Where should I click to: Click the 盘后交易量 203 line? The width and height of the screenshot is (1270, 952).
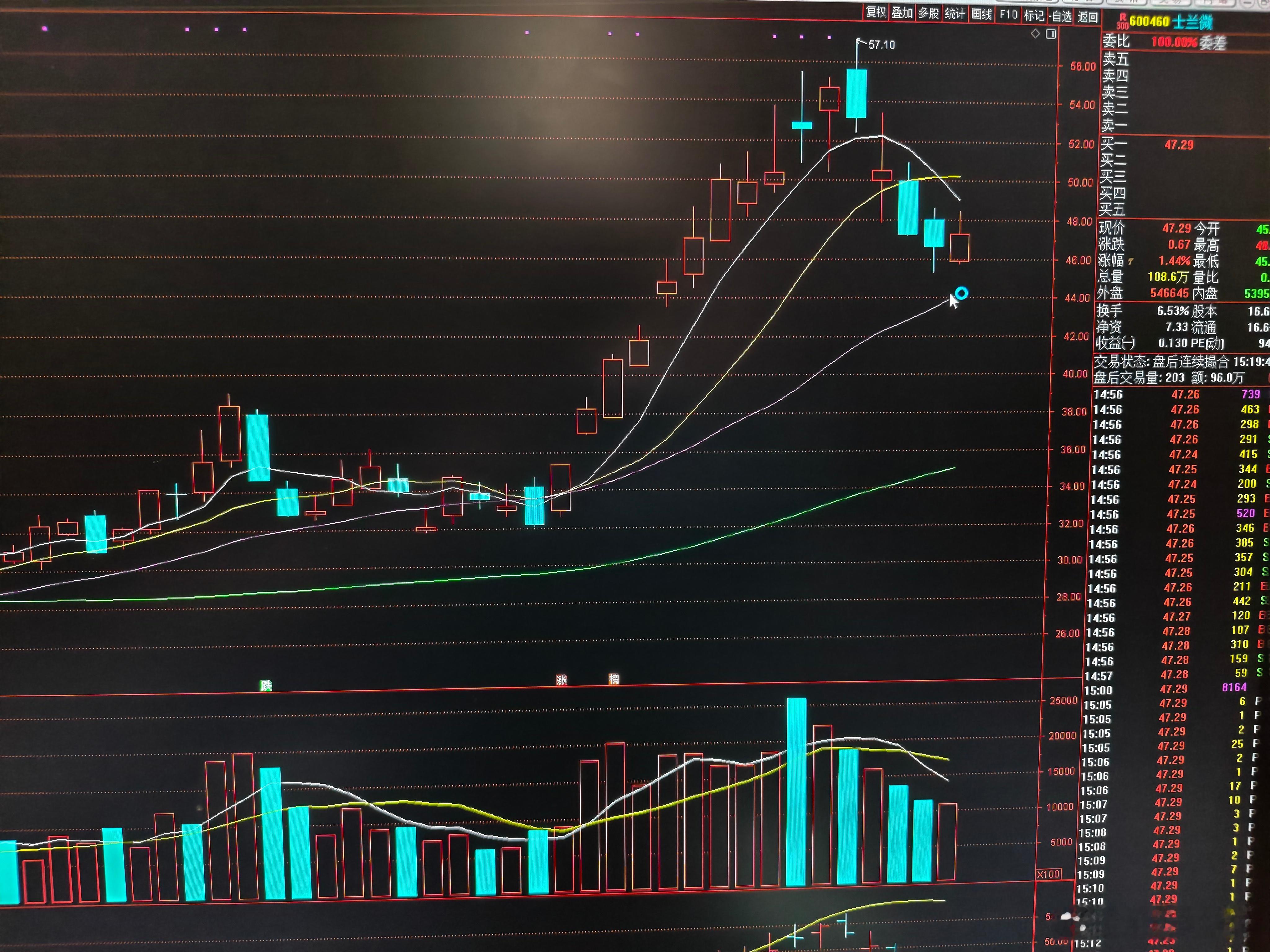[1169, 377]
